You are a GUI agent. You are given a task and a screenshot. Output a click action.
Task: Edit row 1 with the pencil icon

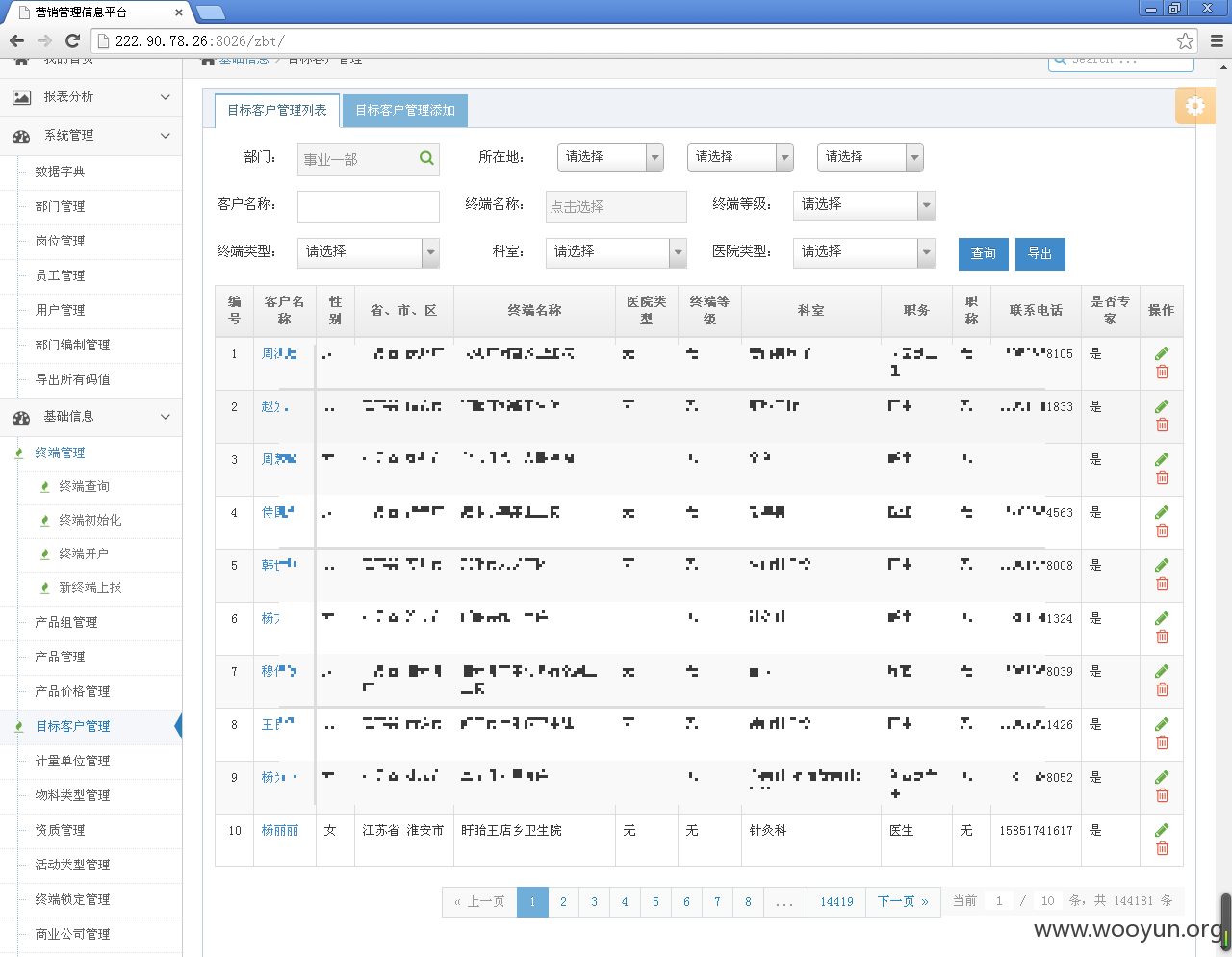pos(1162,353)
